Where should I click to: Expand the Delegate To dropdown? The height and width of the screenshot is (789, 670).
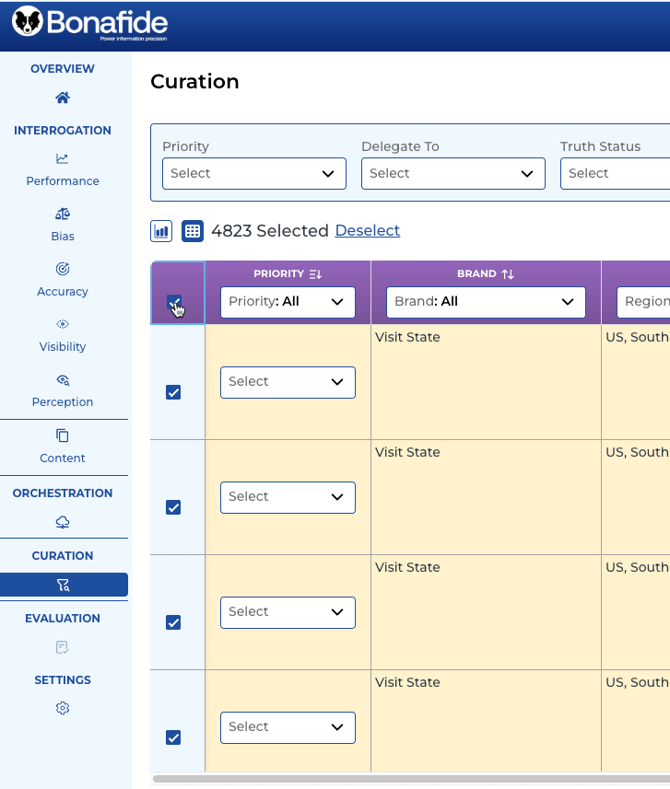[452, 173]
